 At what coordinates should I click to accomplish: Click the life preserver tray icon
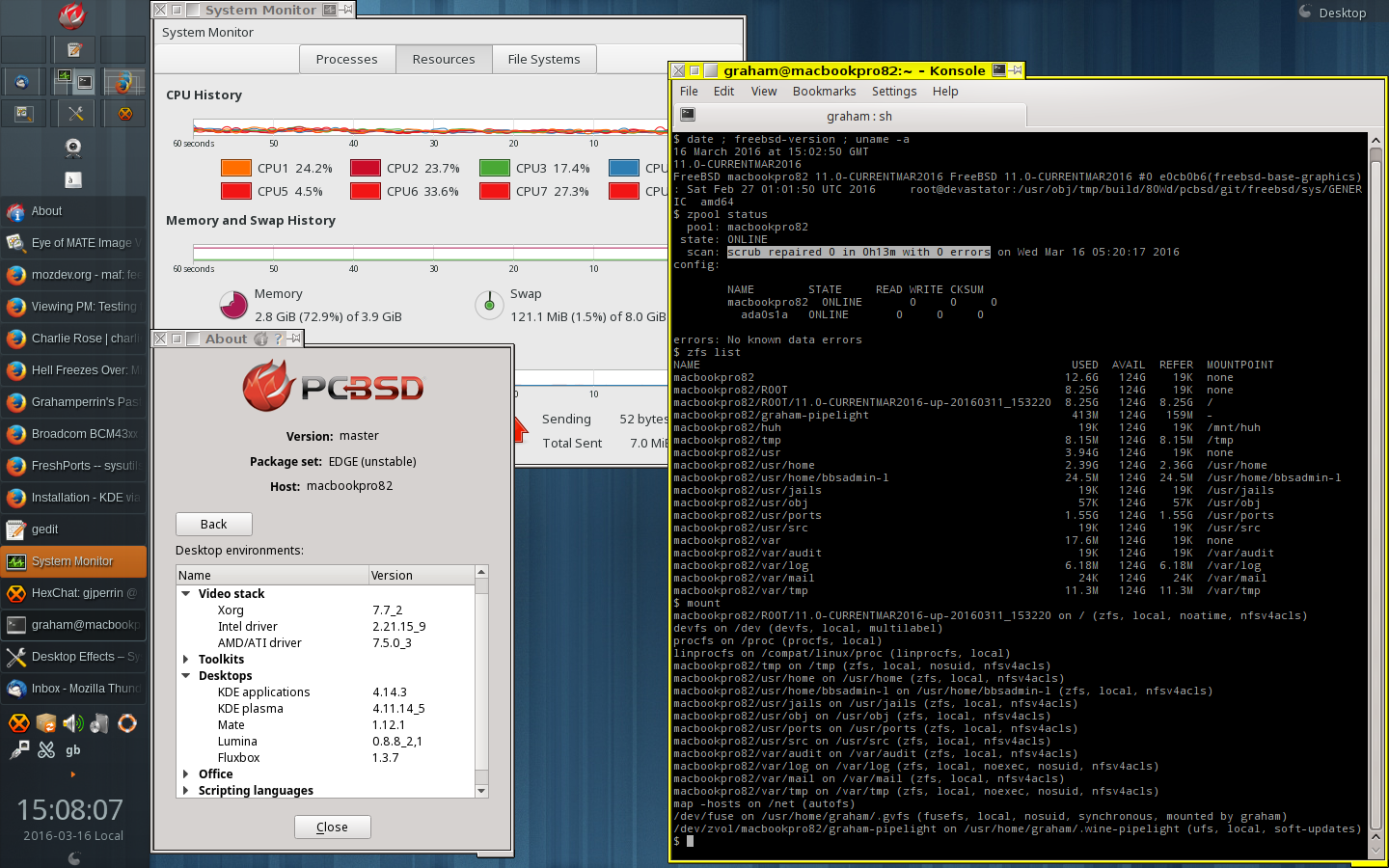pos(127,723)
